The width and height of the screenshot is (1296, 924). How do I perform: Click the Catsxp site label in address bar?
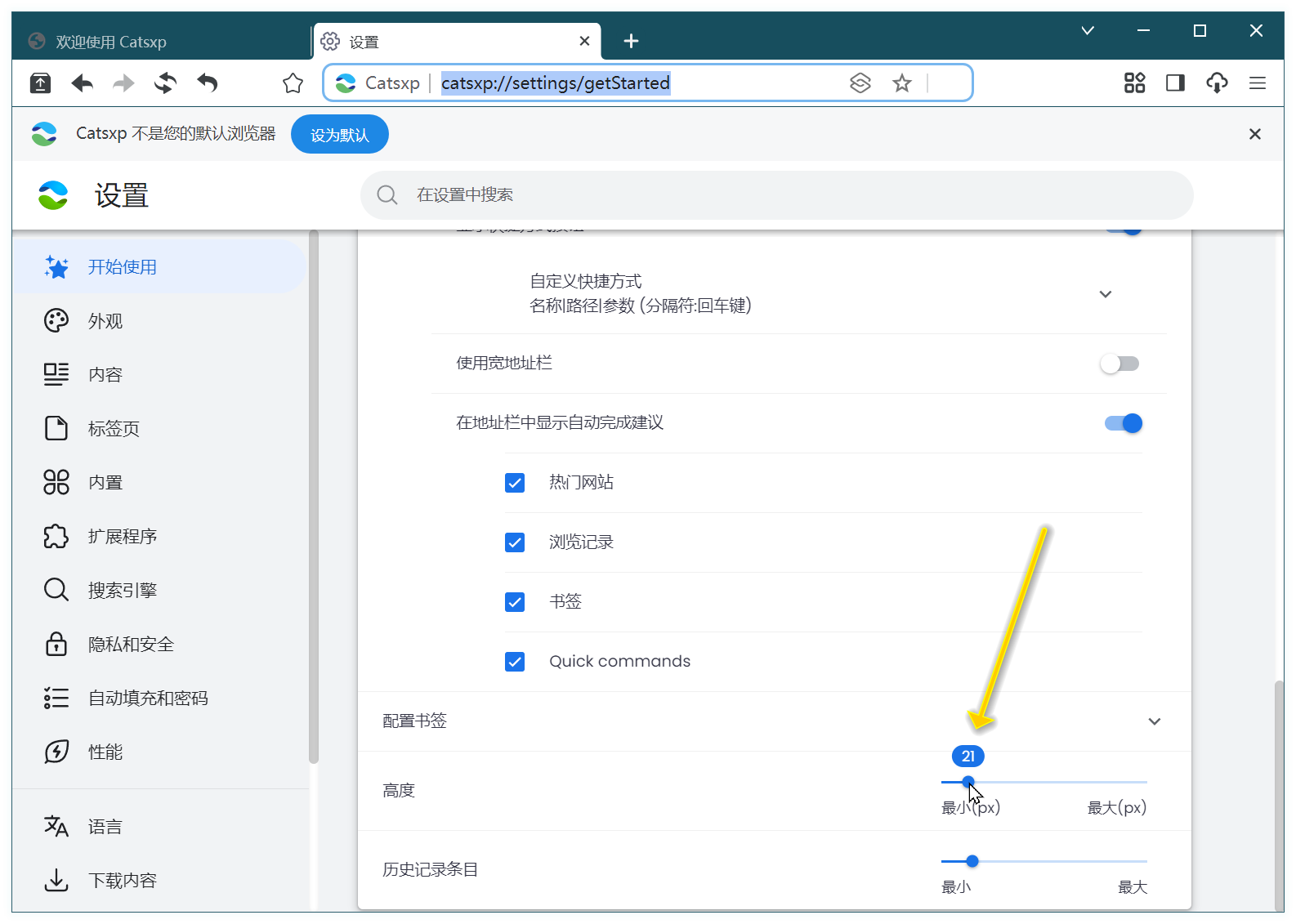pyautogui.click(x=392, y=83)
